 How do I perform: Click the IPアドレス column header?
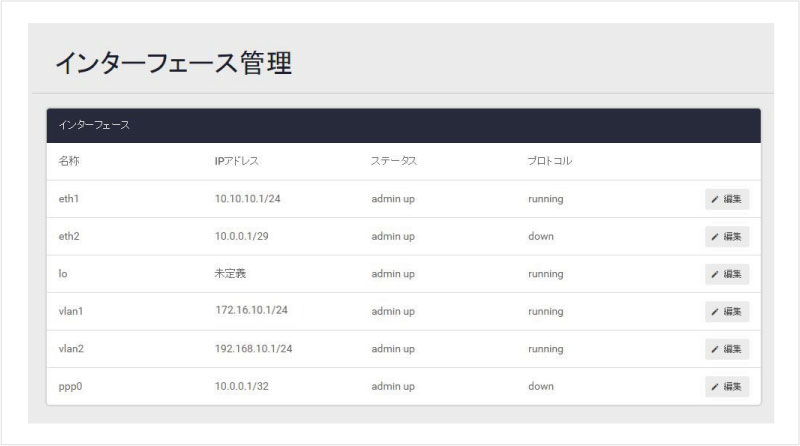(236, 161)
